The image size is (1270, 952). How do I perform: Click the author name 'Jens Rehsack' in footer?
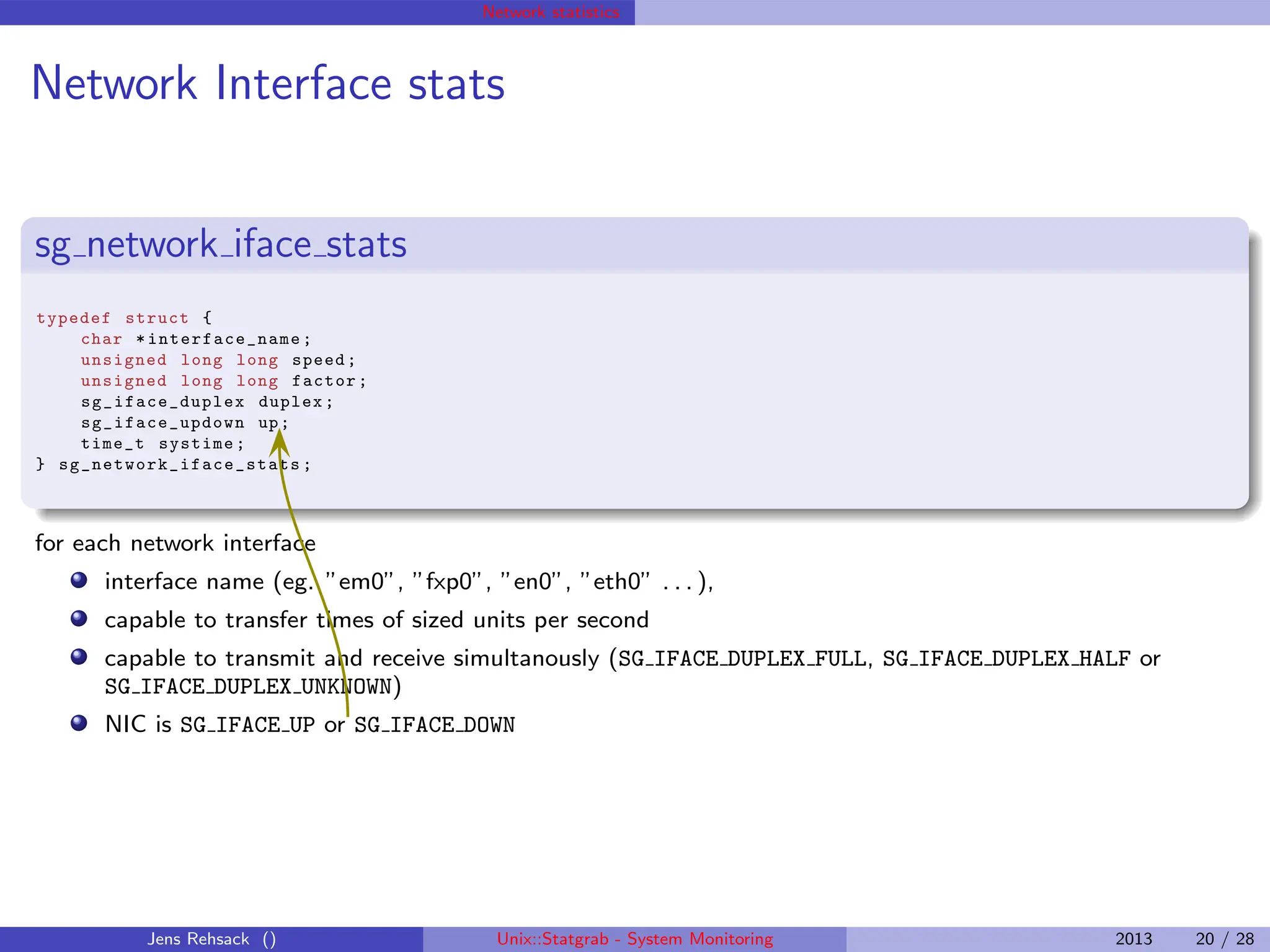[x=198, y=938]
